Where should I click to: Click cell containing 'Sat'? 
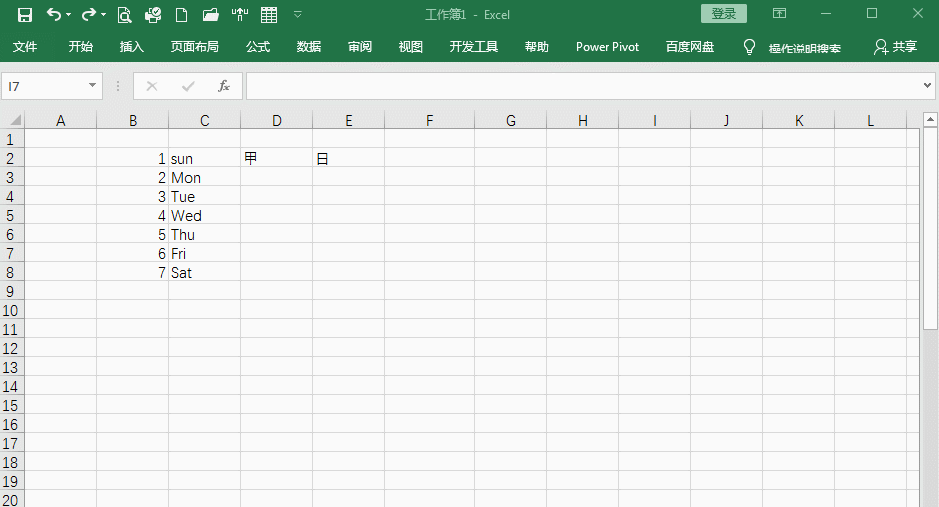point(204,272)
